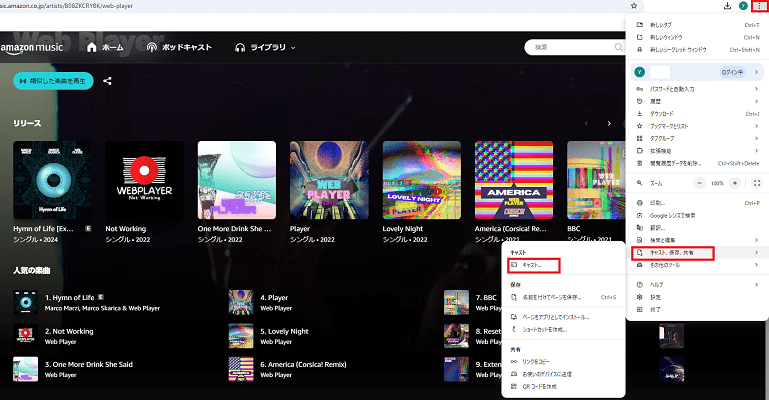Select 新しいウィンドウ in the Chrome menu
769x400 pixels.
point(697,37)
